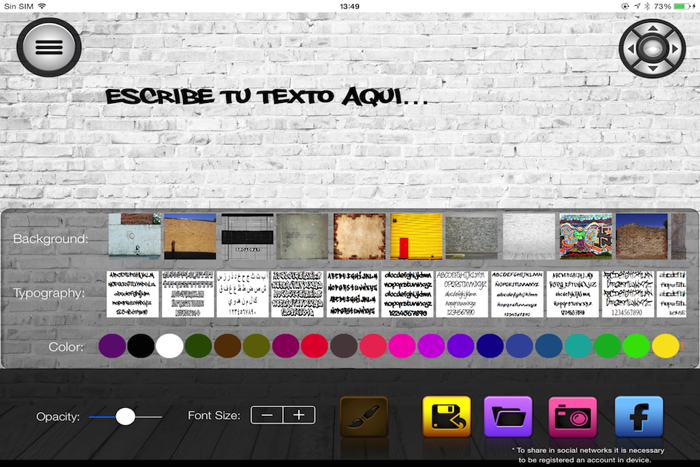Tap the Bluetooth icon in status bar
The image size is (700, 467).
pyautogui.click(x=647, y=6)
